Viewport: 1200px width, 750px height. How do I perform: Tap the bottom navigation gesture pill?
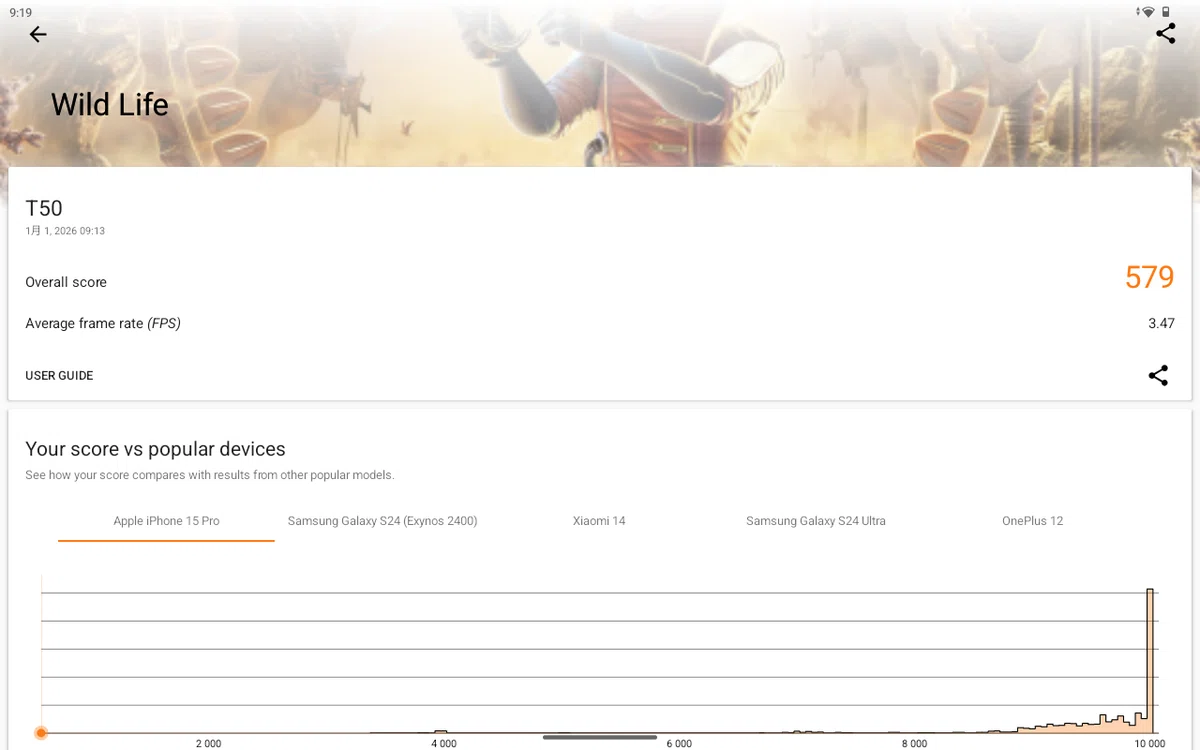(600, 737)
